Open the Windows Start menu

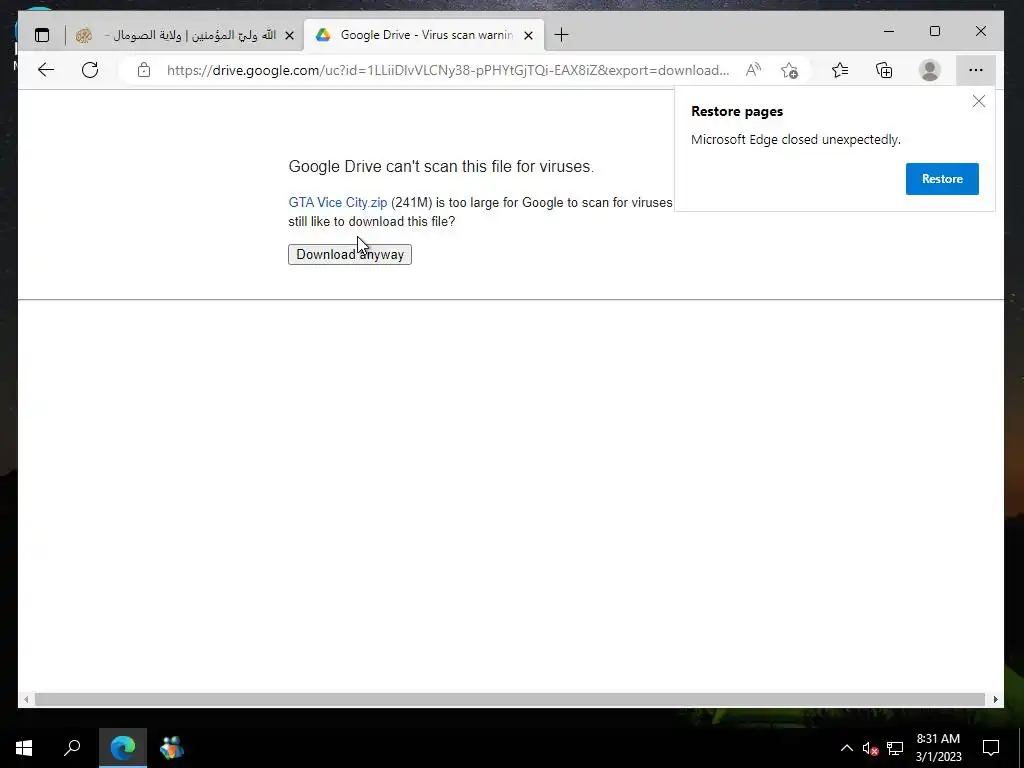[24, 748]
